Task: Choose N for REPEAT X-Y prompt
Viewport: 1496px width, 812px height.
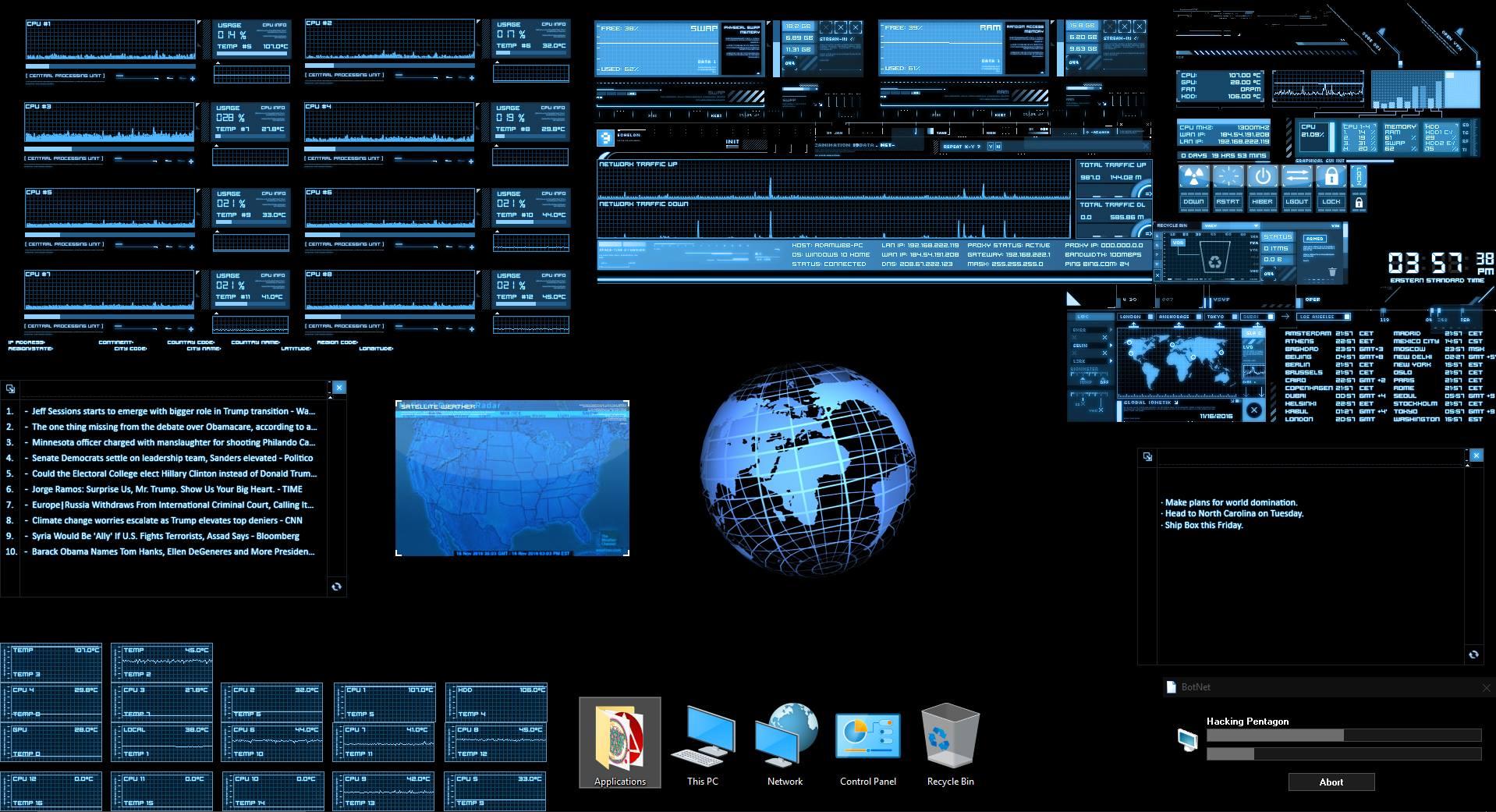Action: pos(998,147)
